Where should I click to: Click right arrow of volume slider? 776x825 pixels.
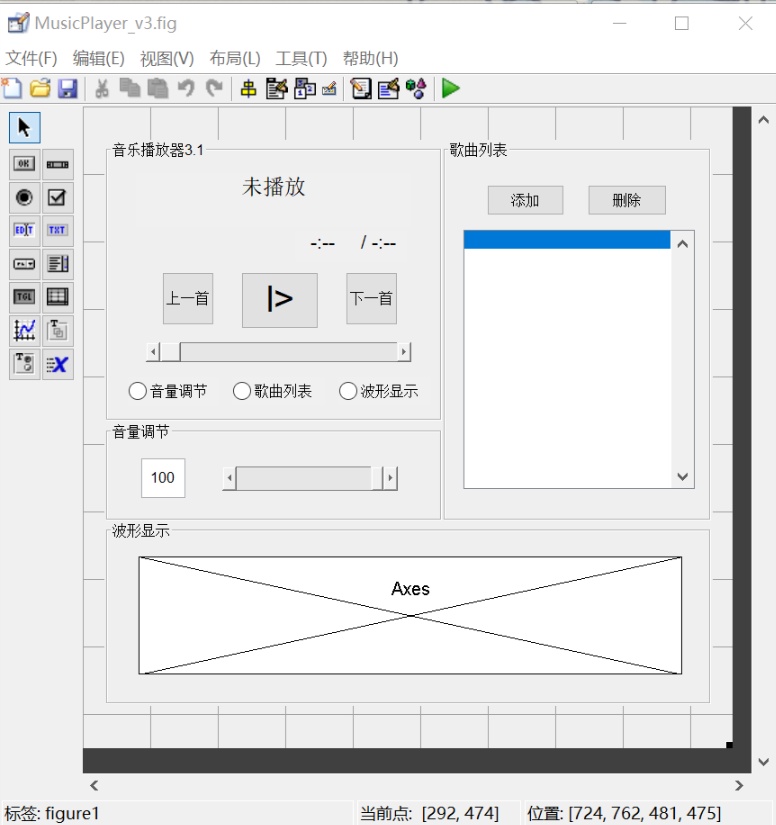pos(390,478)
